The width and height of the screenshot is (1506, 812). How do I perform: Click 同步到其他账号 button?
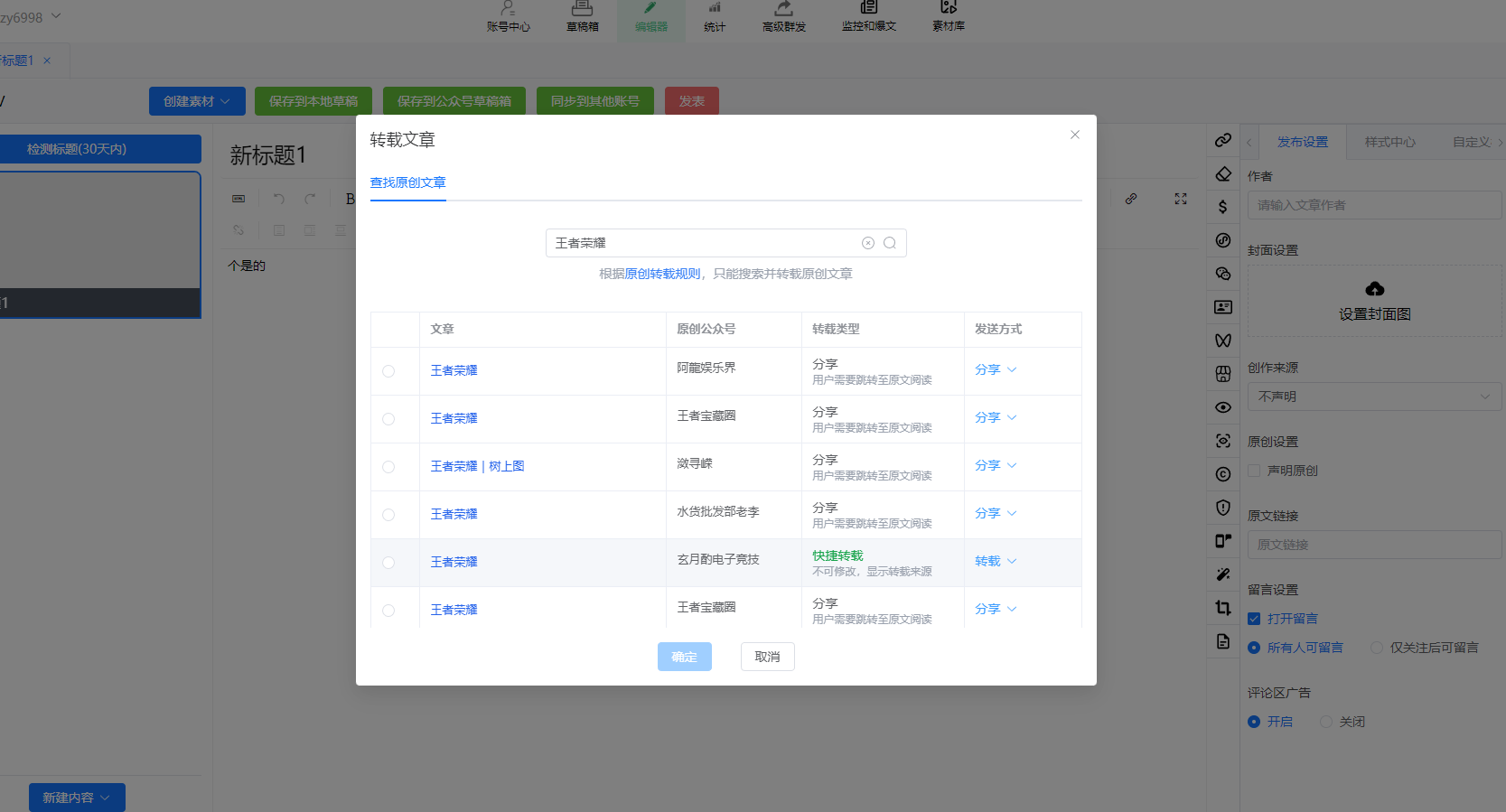(595, 101)
